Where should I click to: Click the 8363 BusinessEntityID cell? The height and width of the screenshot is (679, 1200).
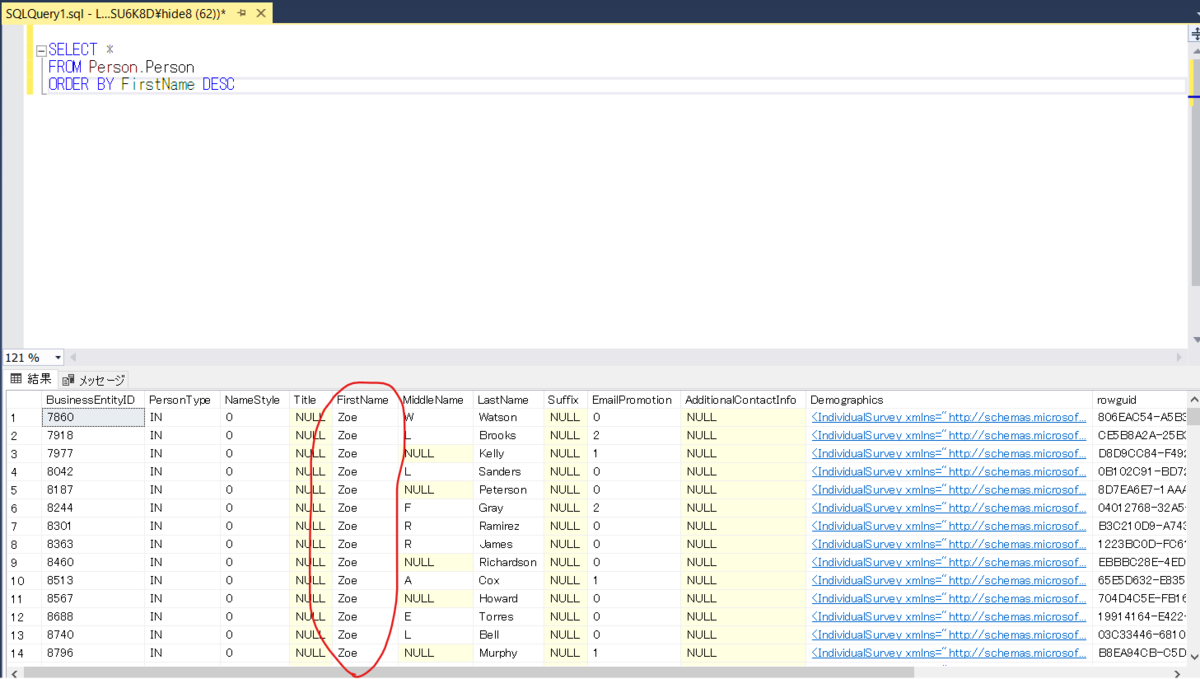pyautogui.click(x=93, y=544)
